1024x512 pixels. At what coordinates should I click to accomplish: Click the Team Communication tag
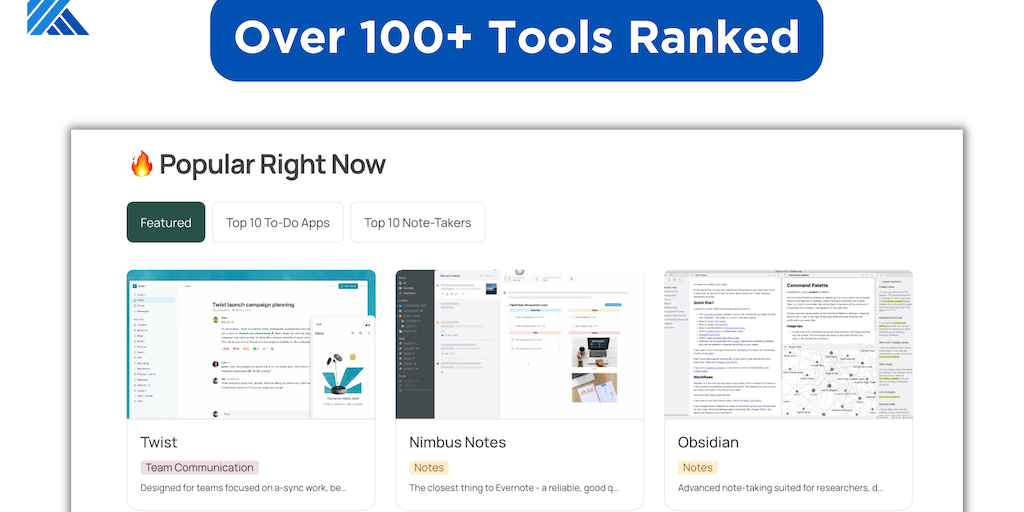coord(199,468)
